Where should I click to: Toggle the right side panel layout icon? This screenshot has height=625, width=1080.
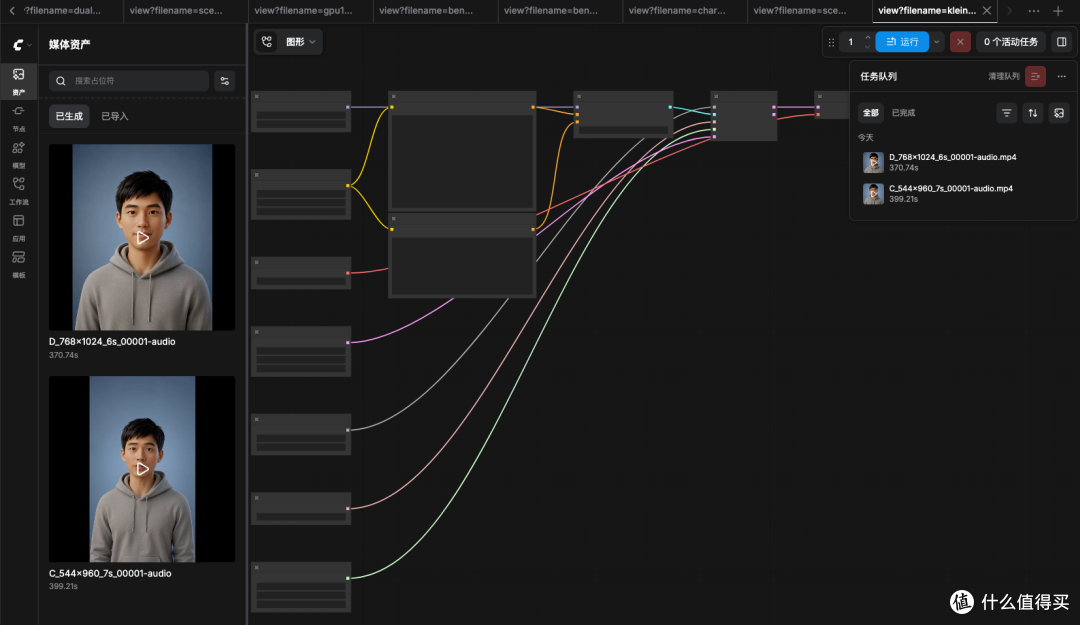pyautogui.click(x=1061, y=42)
